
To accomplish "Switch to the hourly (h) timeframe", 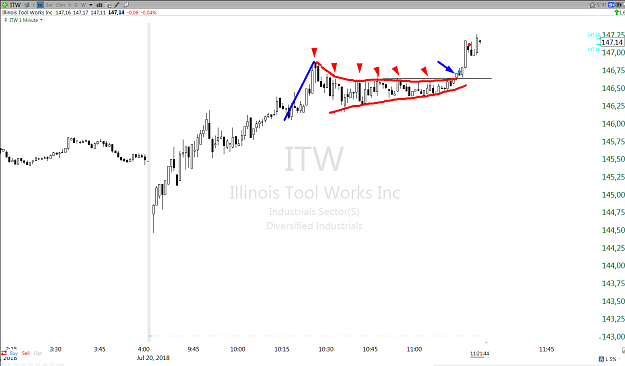I will click(69, 5).
